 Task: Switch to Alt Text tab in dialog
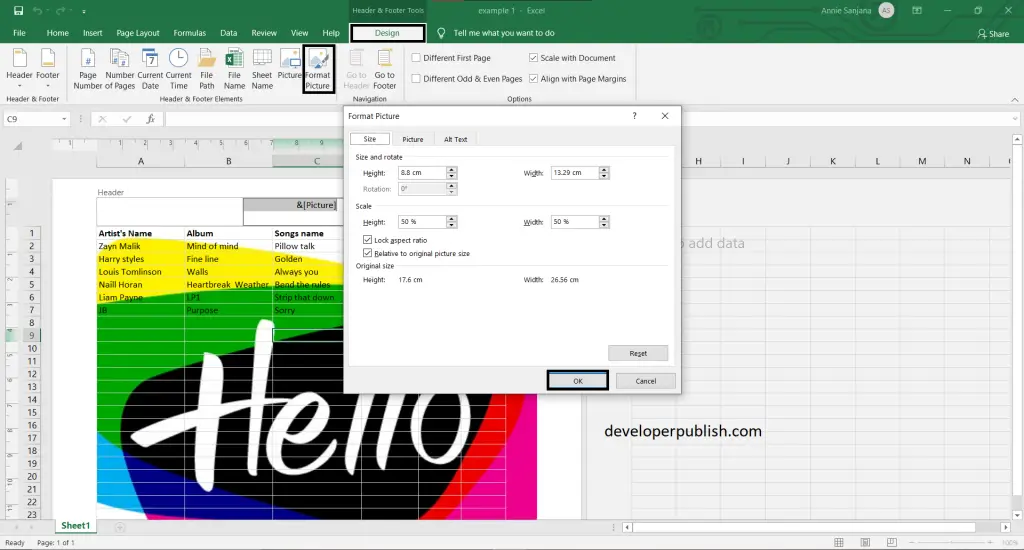(x=455, y=139)
